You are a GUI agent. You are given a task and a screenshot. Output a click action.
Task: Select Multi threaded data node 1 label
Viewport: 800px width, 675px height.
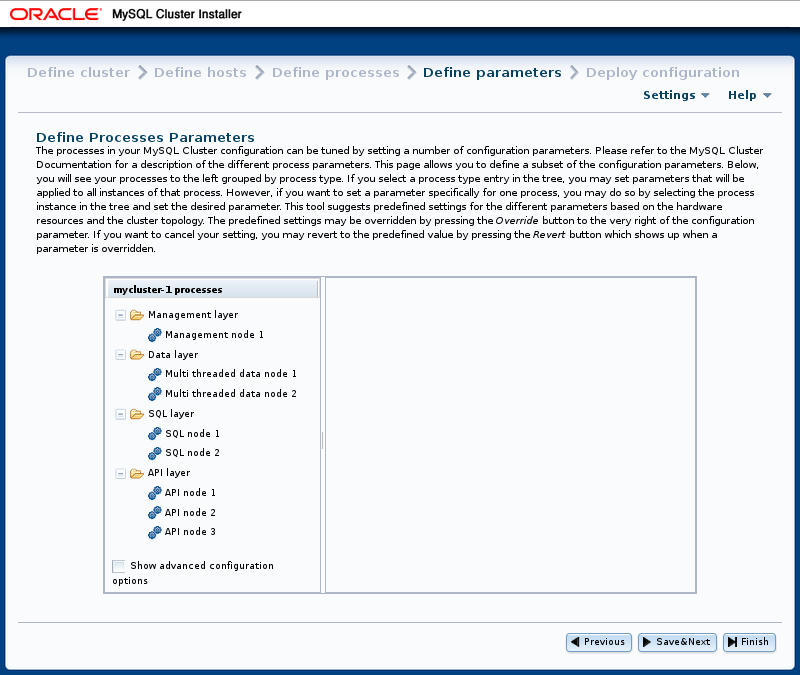pyautogui.click(x=231, y=374)
